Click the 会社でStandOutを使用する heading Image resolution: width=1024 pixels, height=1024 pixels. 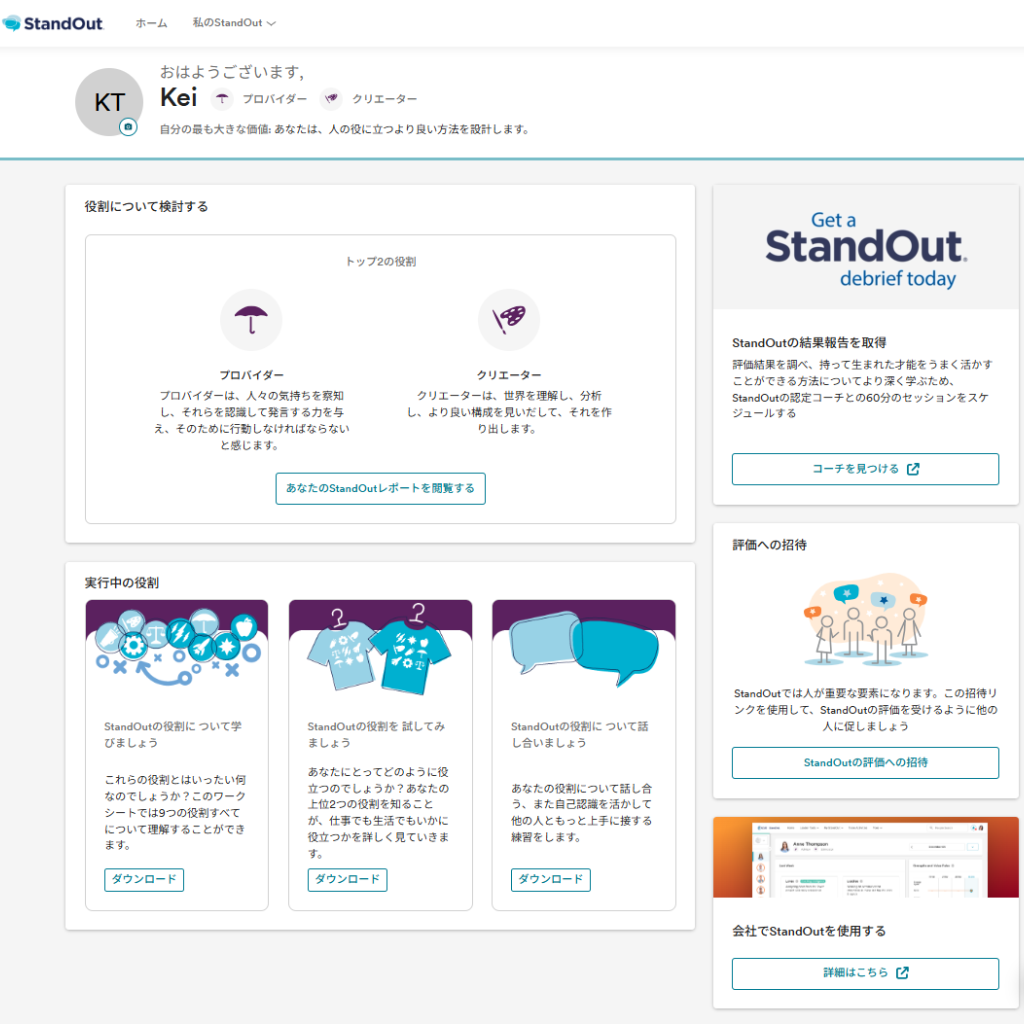coord(809,931)
